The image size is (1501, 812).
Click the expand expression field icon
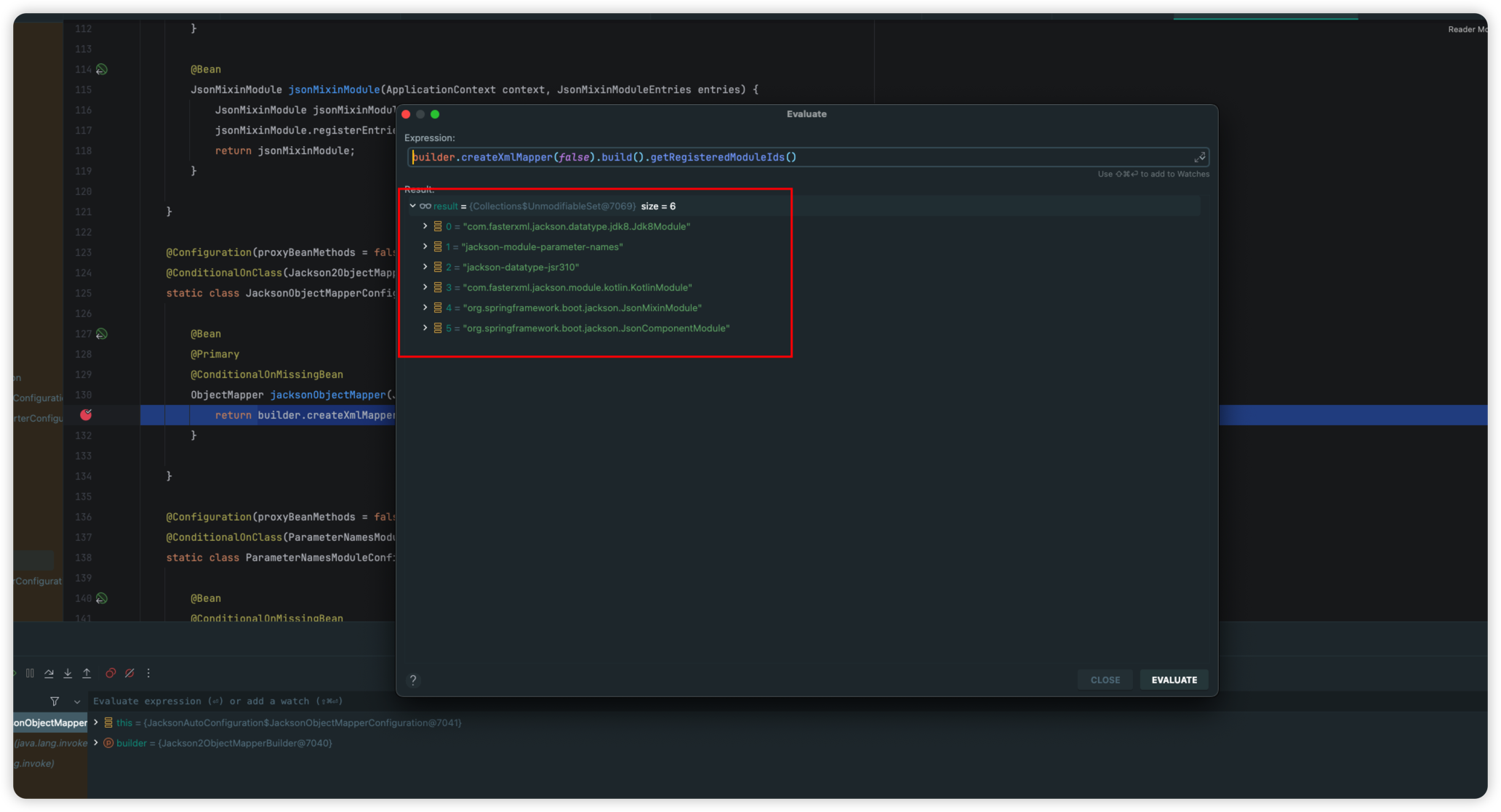pos(1199,158)
